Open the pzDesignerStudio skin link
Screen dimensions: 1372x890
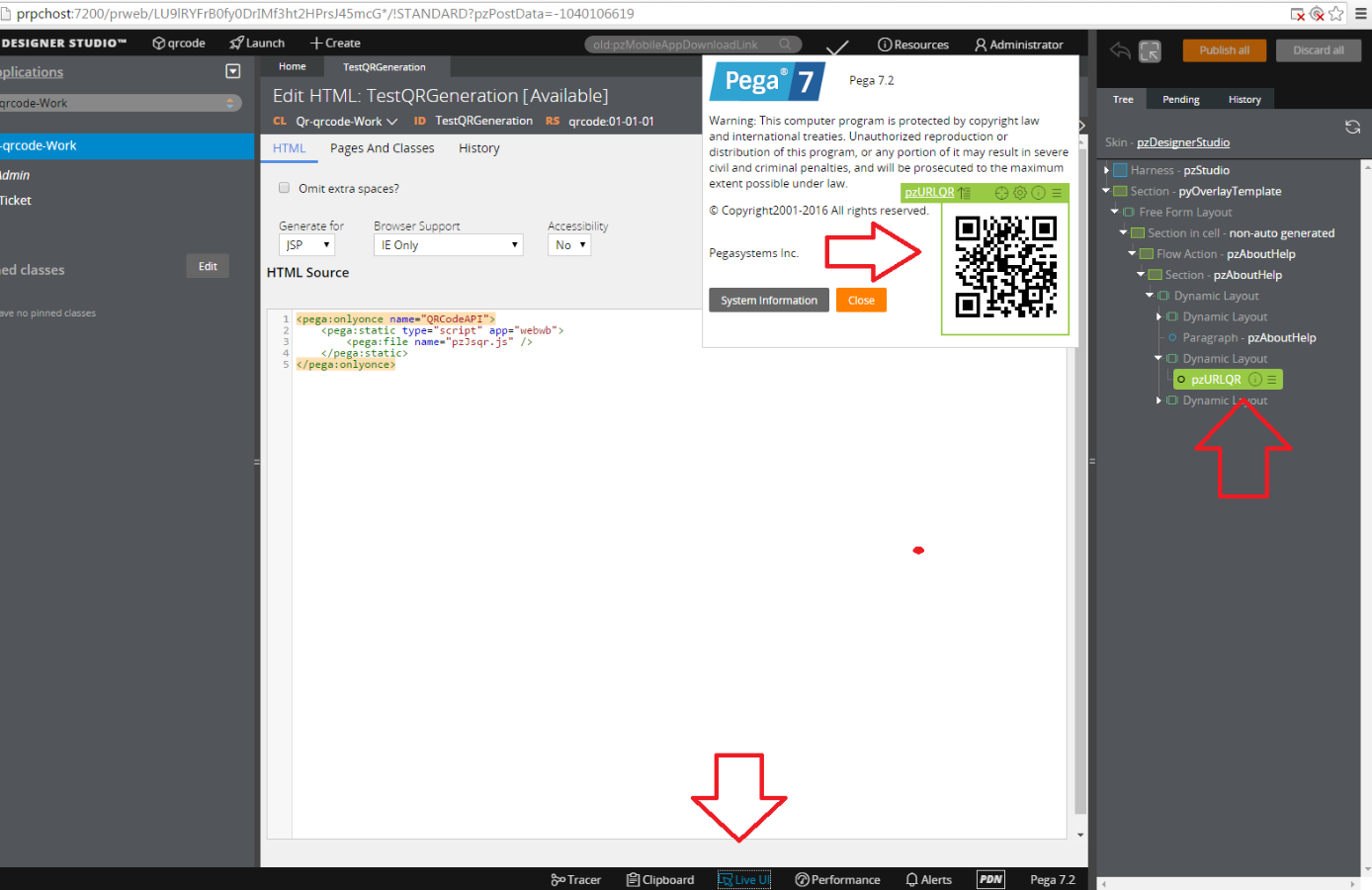click(x=1183, y=142)
